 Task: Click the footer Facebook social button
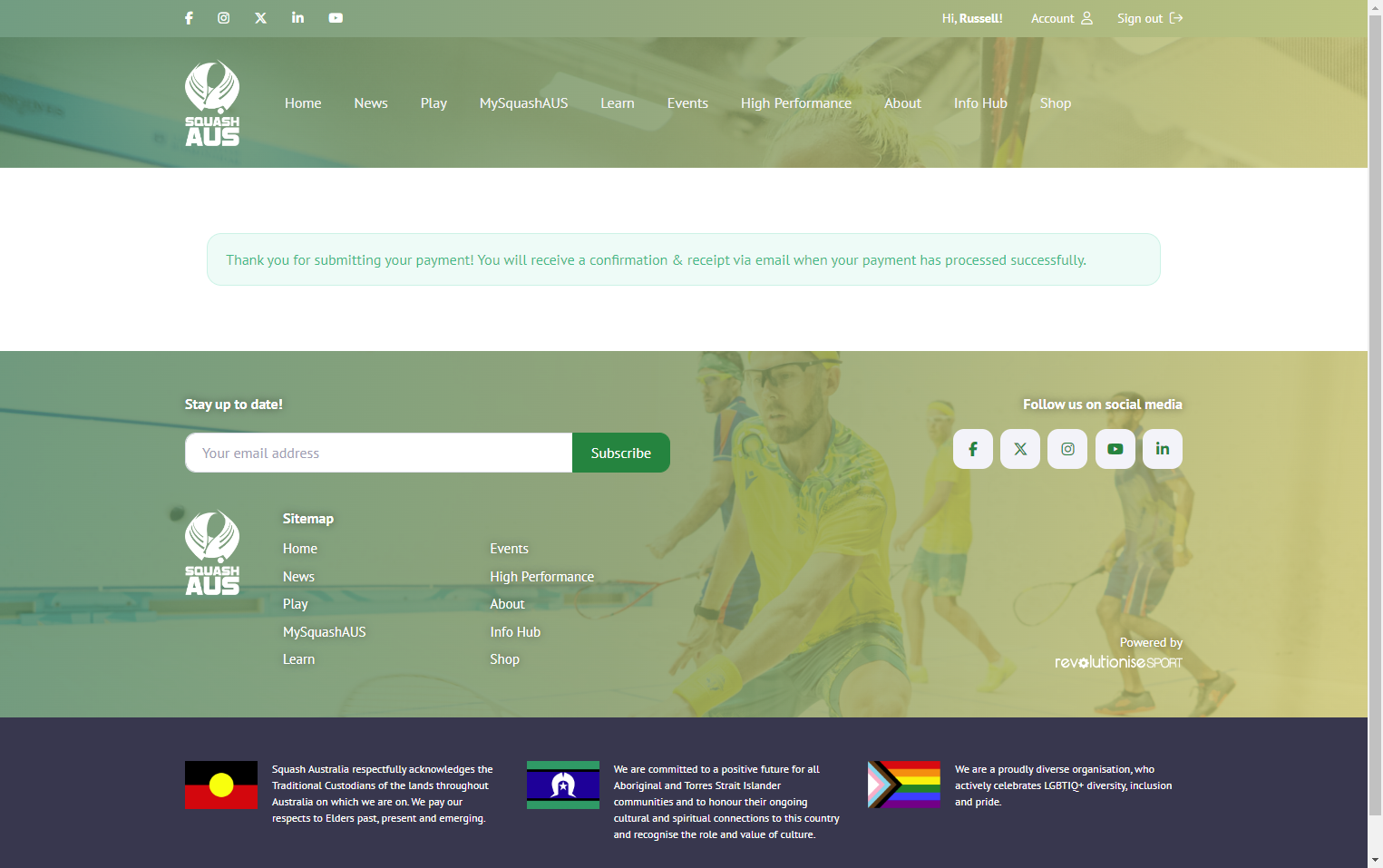tap(973, 449)
